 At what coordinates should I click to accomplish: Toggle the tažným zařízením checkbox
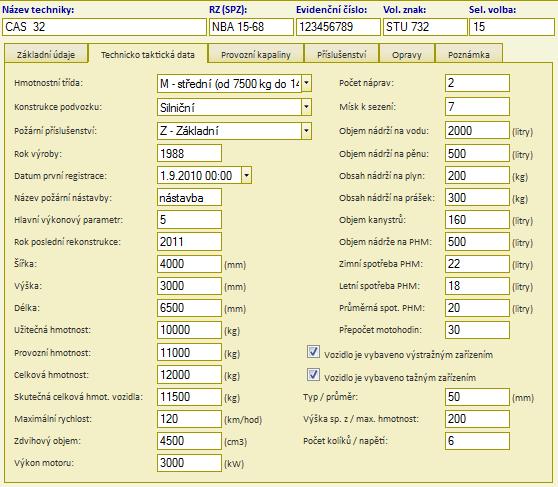click(313, 375)
